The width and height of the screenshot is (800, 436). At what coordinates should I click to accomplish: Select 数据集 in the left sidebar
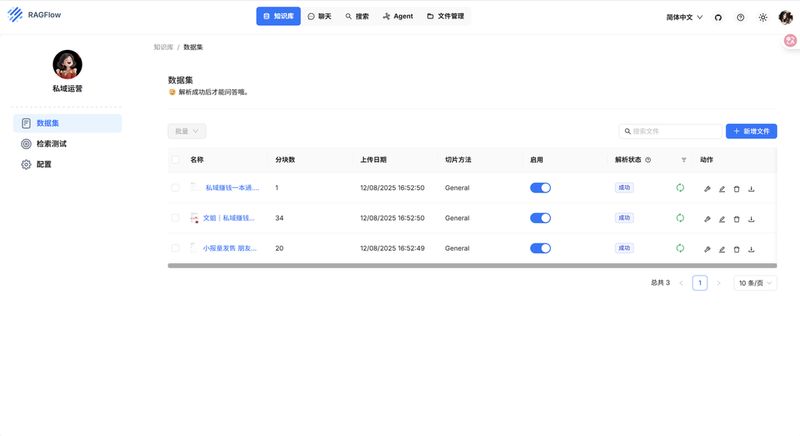click(x=67, y=123)
